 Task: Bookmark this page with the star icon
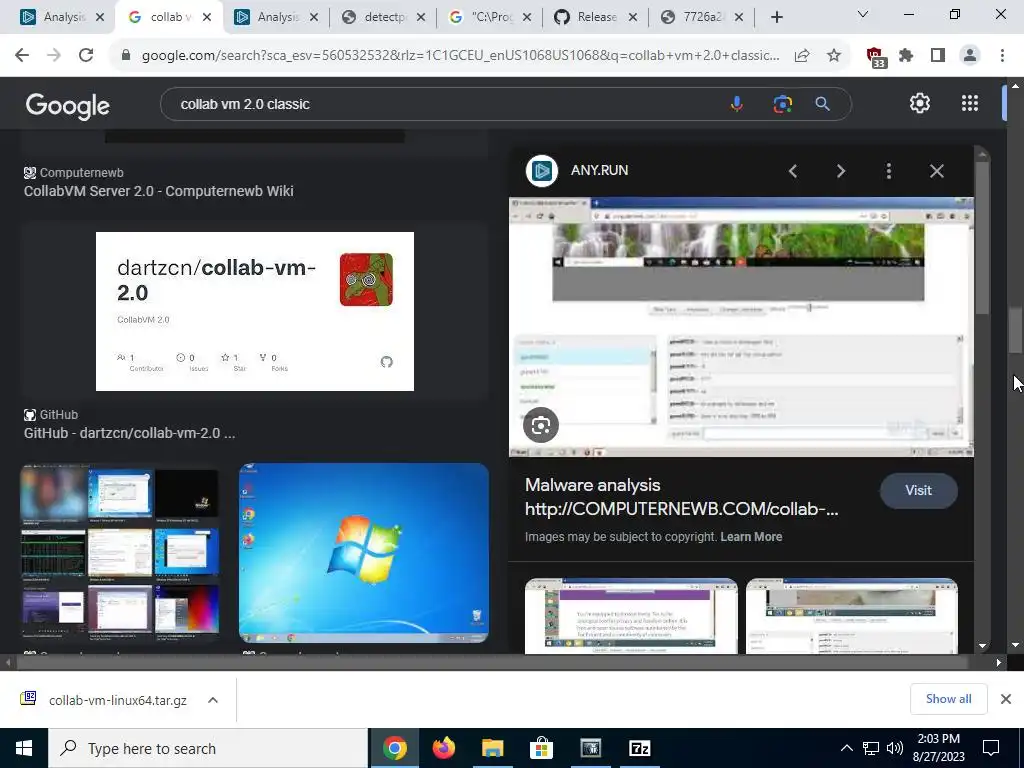[x=834, y=56]
